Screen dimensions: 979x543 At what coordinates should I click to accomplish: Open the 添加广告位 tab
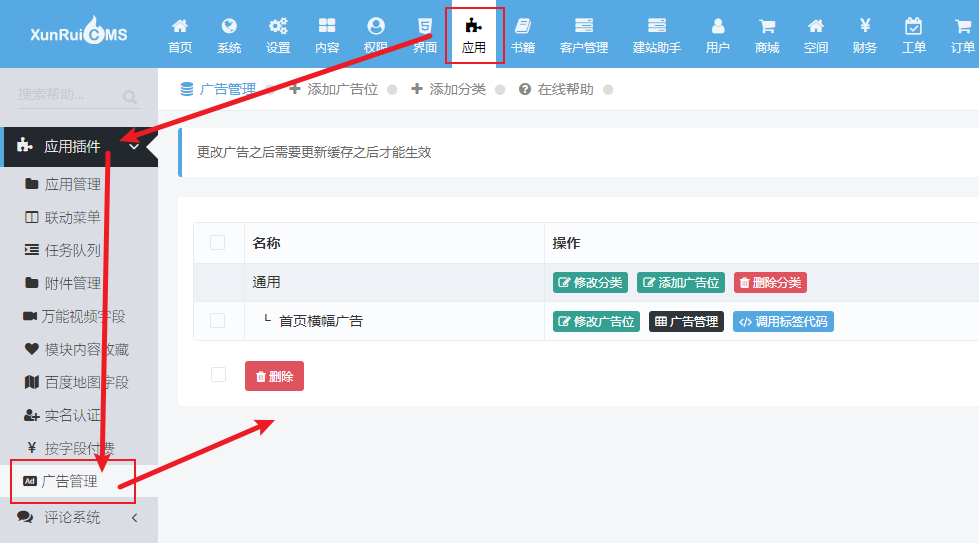[334, 89]
